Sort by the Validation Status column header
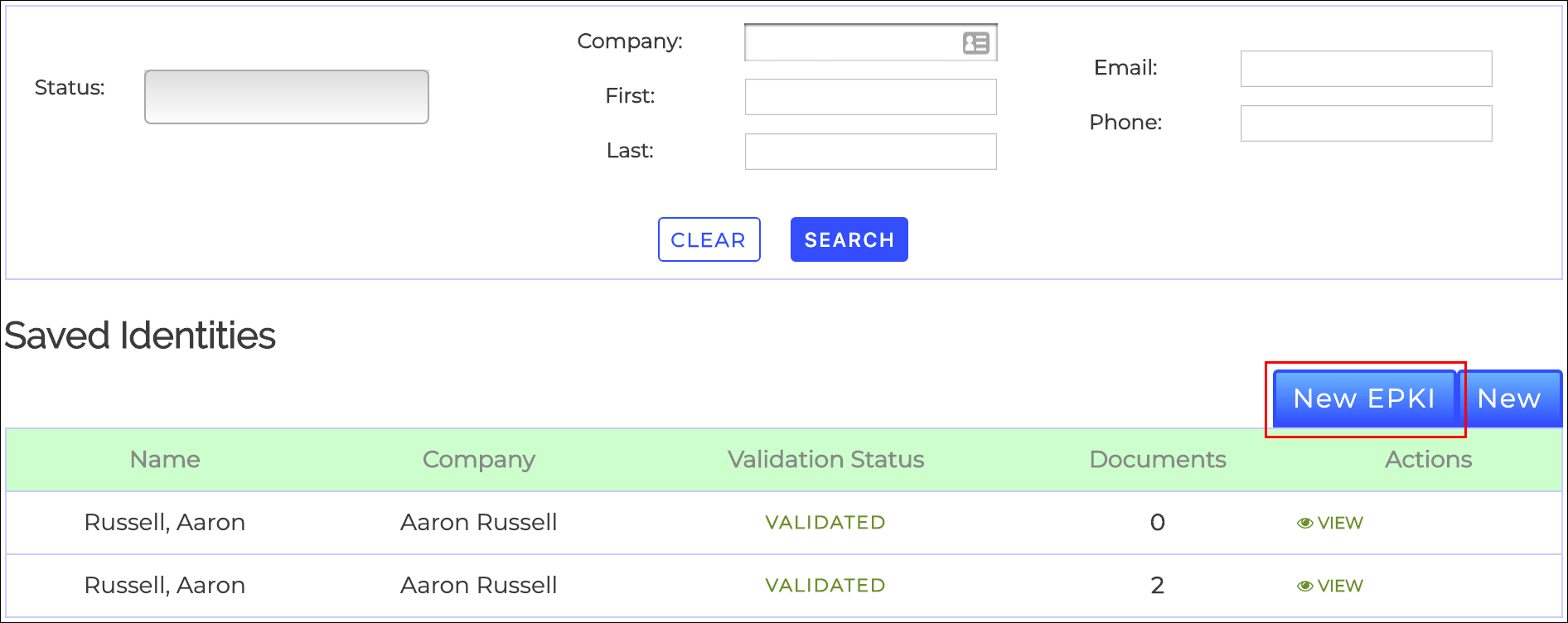The width and height of the screenshot is (1568, 623). tap(825, 460)
